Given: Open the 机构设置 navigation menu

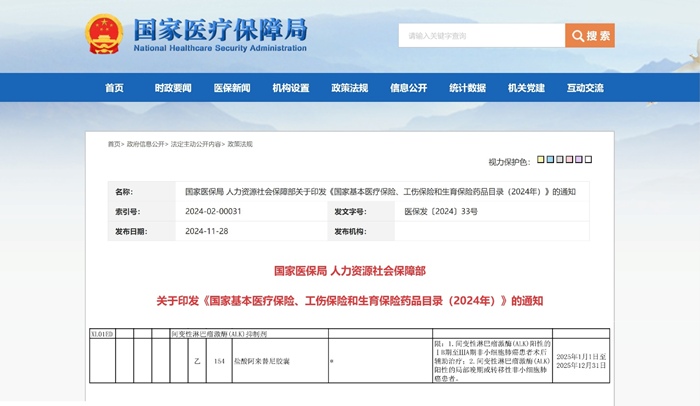Looking at the screenshot, I should click(291, 88).
